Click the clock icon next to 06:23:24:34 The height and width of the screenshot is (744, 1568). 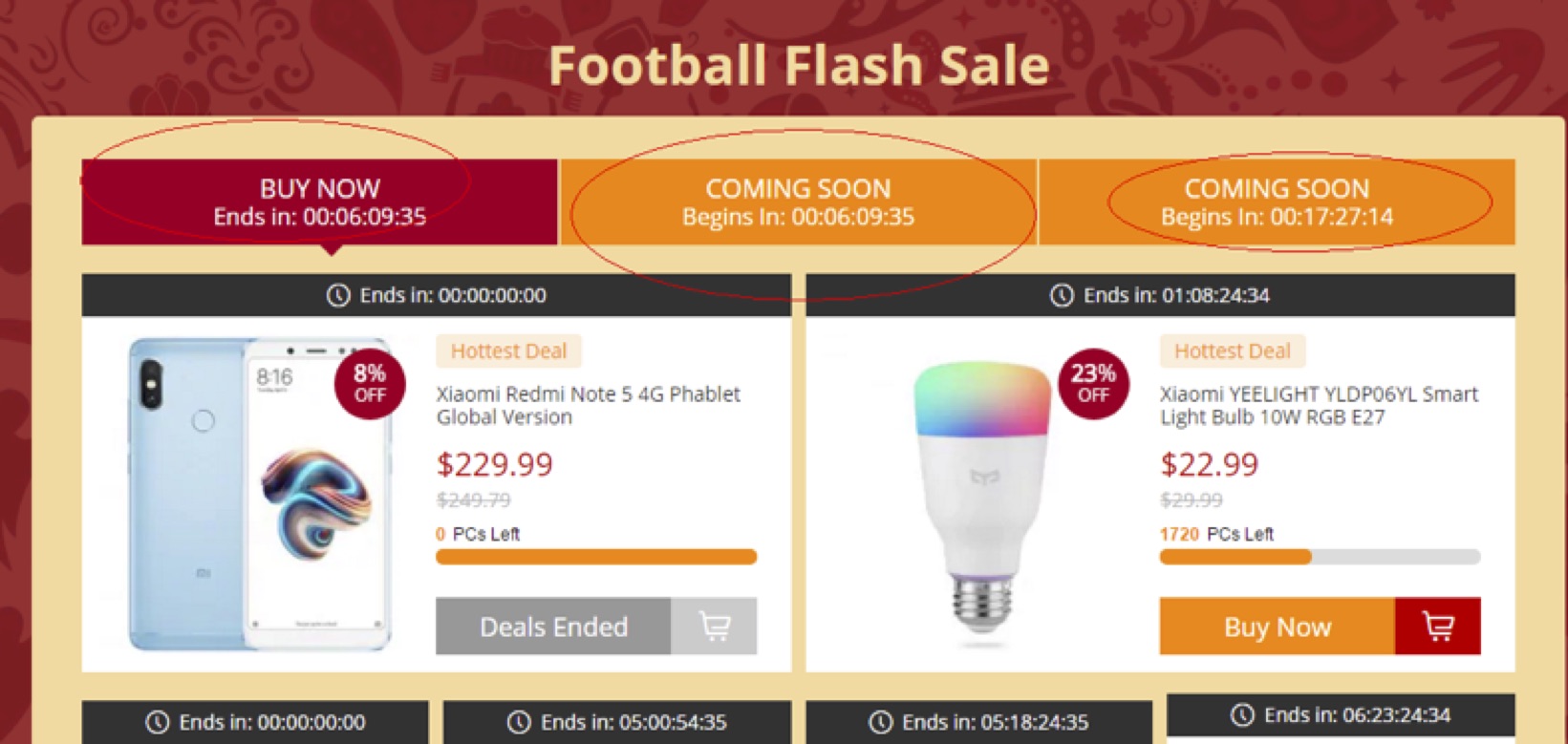click(1242, 714)
